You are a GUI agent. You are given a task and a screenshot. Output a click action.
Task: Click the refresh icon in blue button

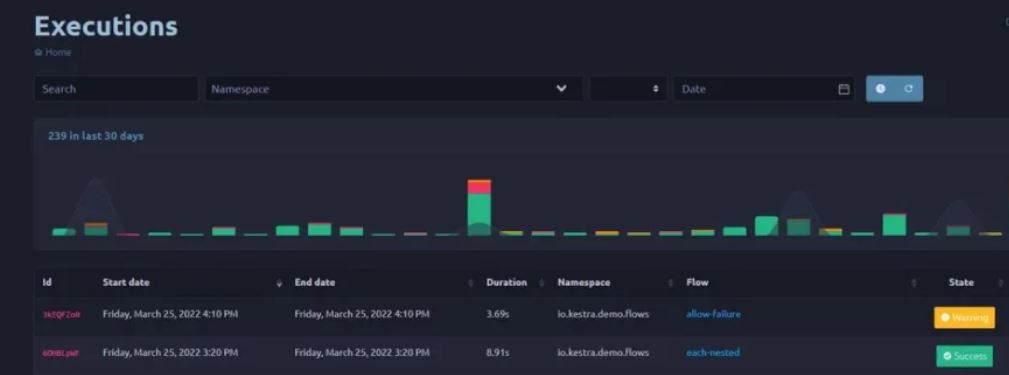pos(909,89)
